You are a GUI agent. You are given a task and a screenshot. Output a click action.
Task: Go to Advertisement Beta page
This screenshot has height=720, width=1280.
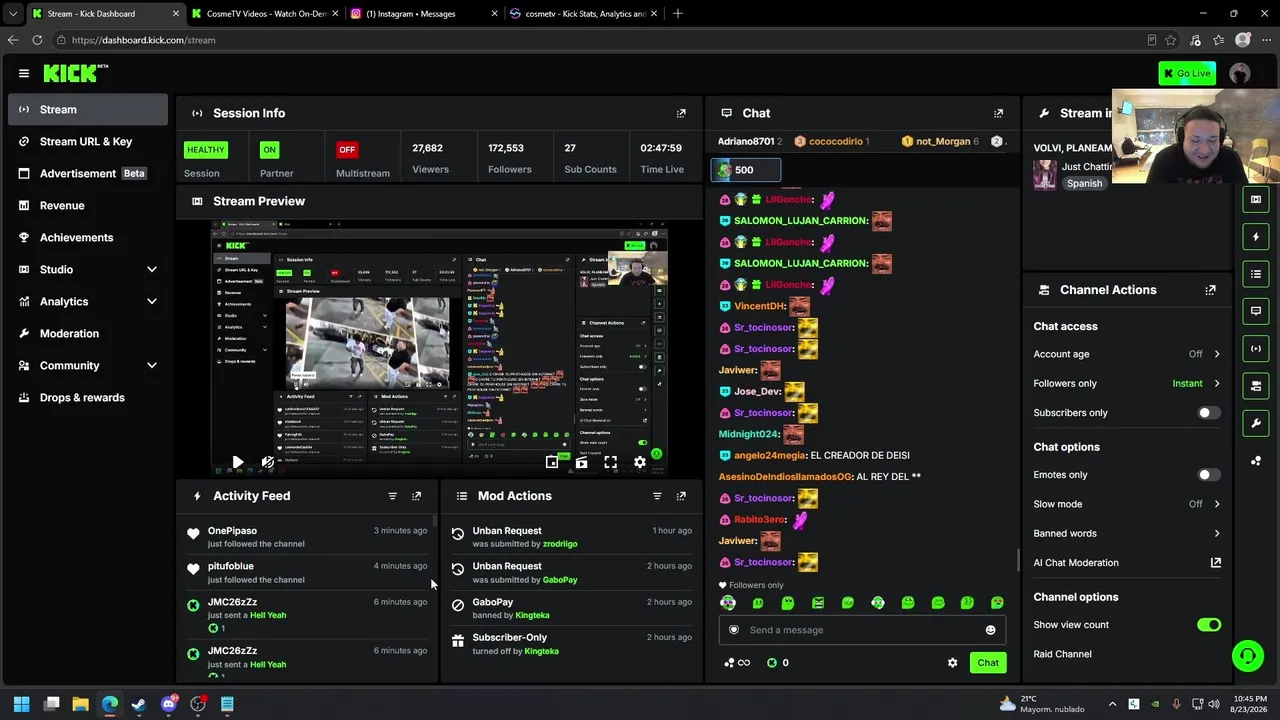coord(88,173)
